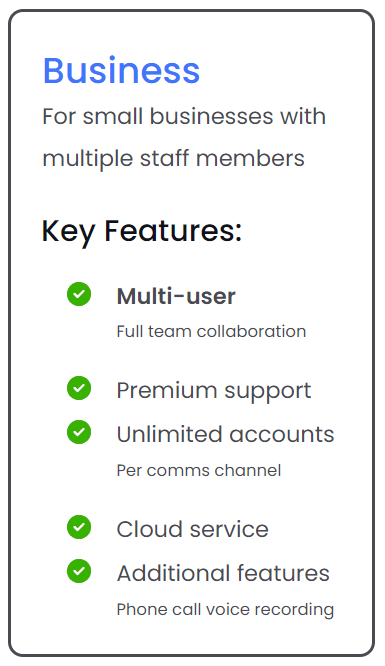Click the green checkmark beside Premium support
The width and height of the screenshot is (385, 666).
[79, 388]
